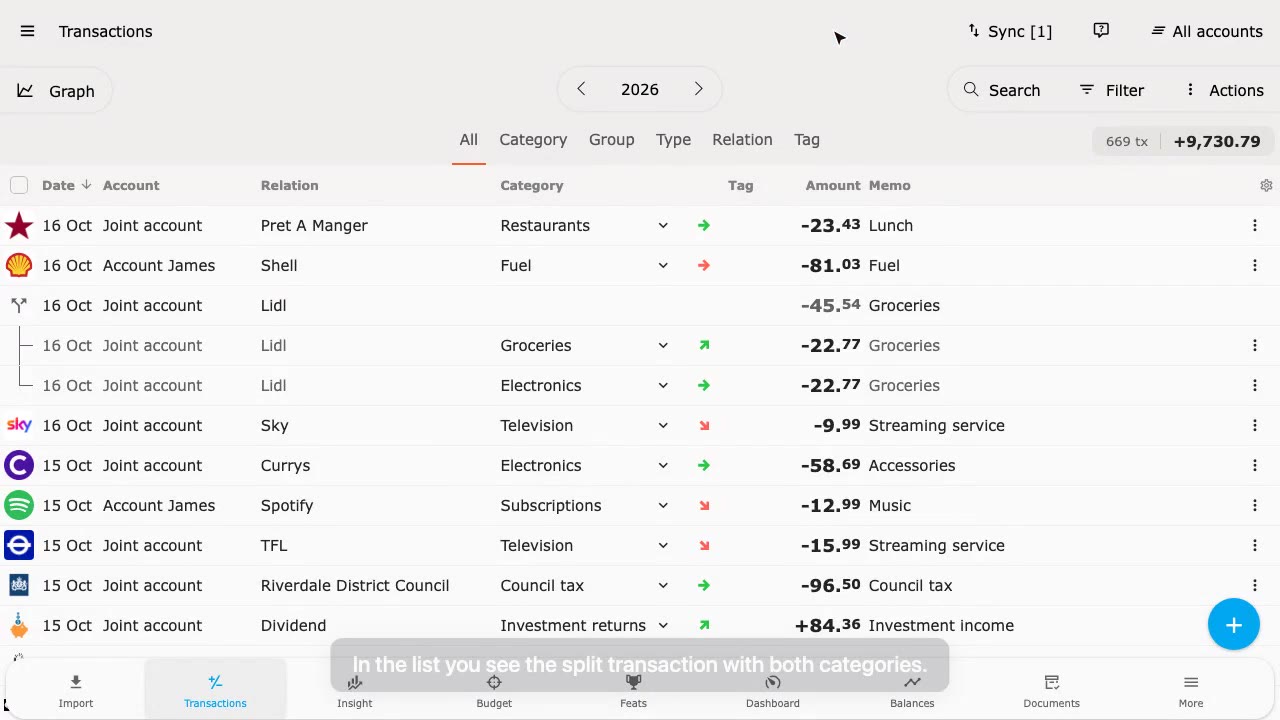Viewport: 1280px width, 720px height.
Task: Expand category dropdown for Council tax row
Action: (663, 585)
